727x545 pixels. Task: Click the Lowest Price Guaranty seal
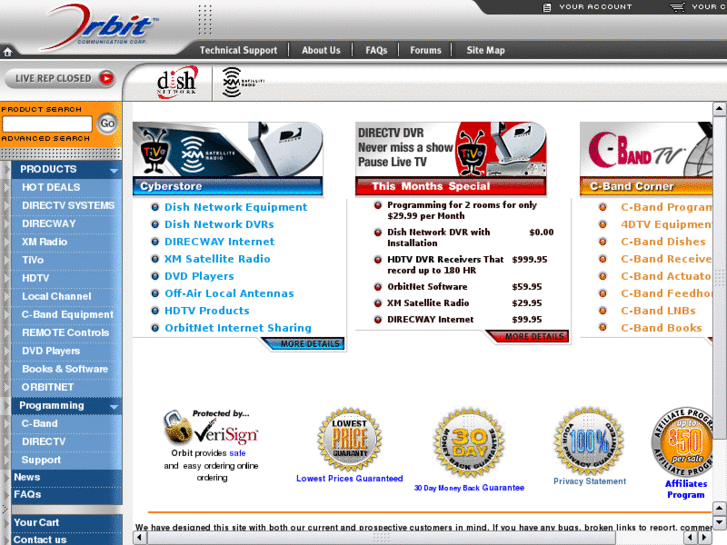point(350,439)
